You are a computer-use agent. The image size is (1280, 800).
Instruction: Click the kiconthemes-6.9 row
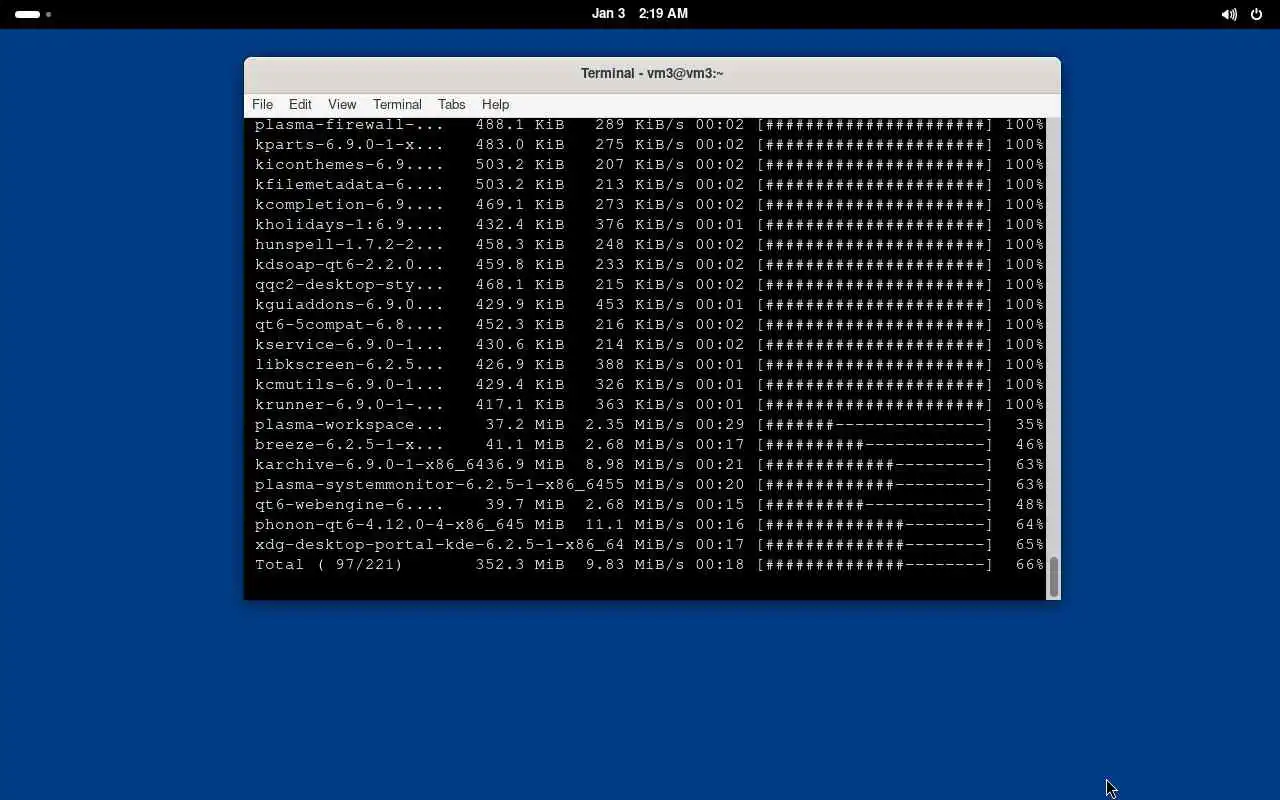tap(649, 165)
